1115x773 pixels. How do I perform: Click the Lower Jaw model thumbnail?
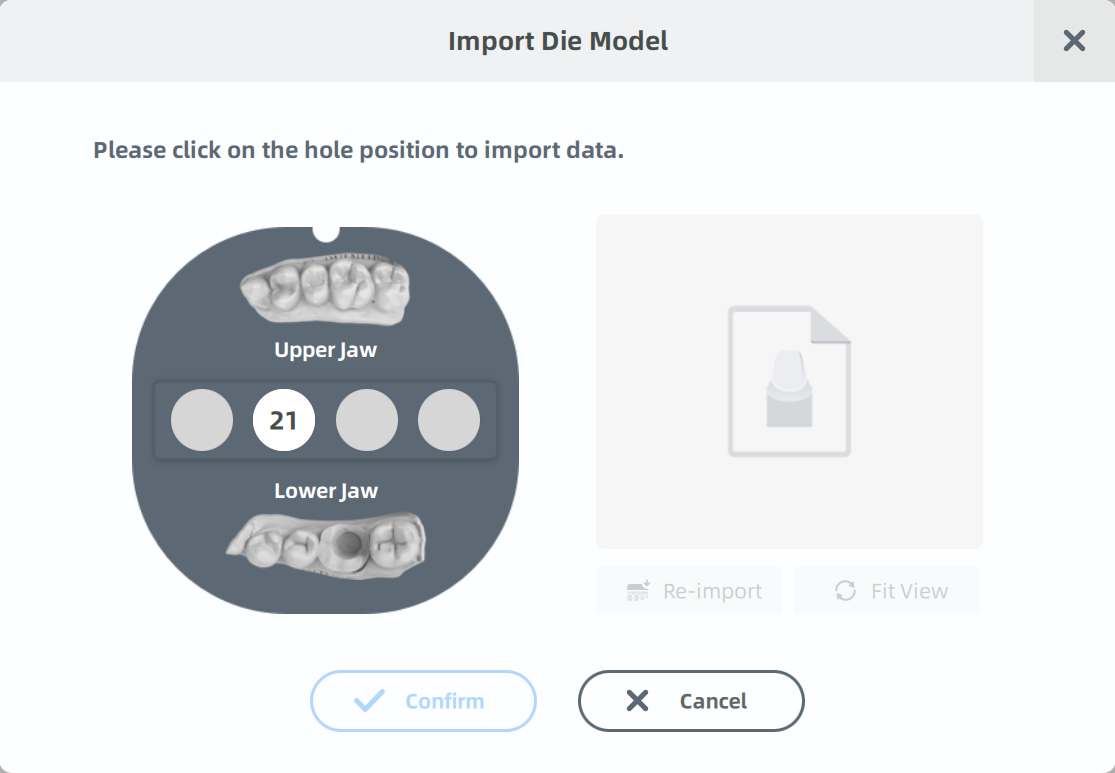point(326,545)
